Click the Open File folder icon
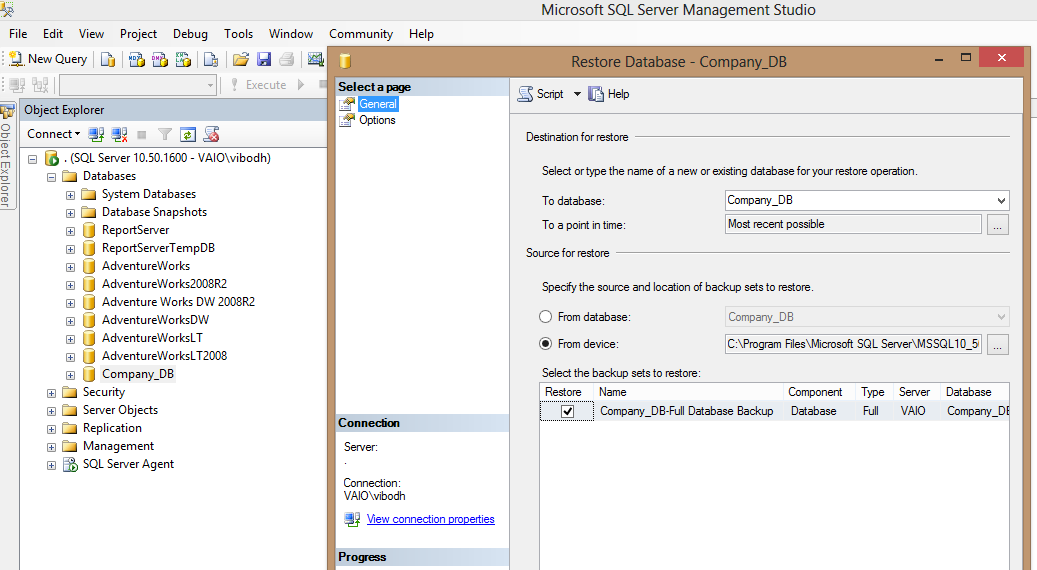Image resolution: width=1037 pixels, height=570 pixels. pos(241,60)
